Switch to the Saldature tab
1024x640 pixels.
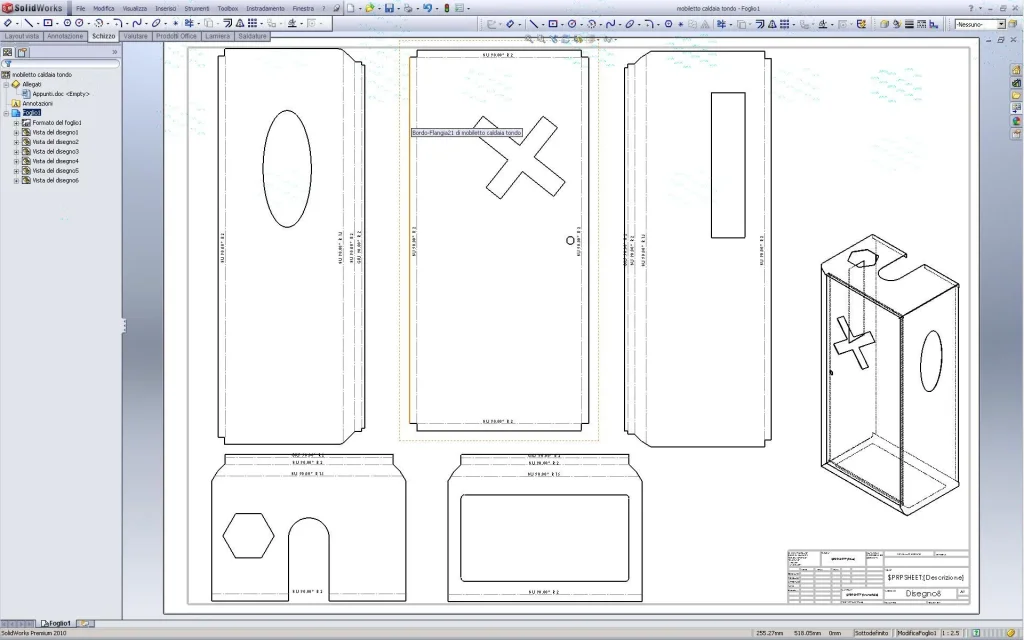(x=252, y=36)
